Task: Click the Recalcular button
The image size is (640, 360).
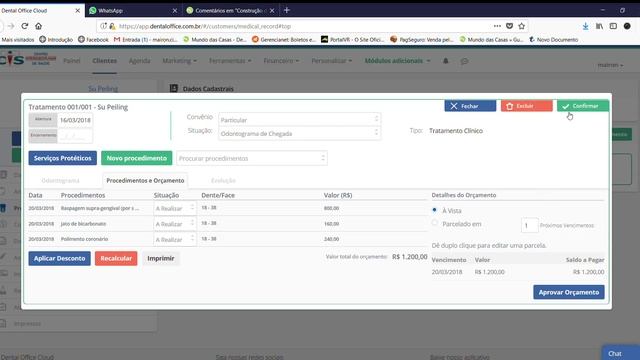Action: click(x=116, y=258)
